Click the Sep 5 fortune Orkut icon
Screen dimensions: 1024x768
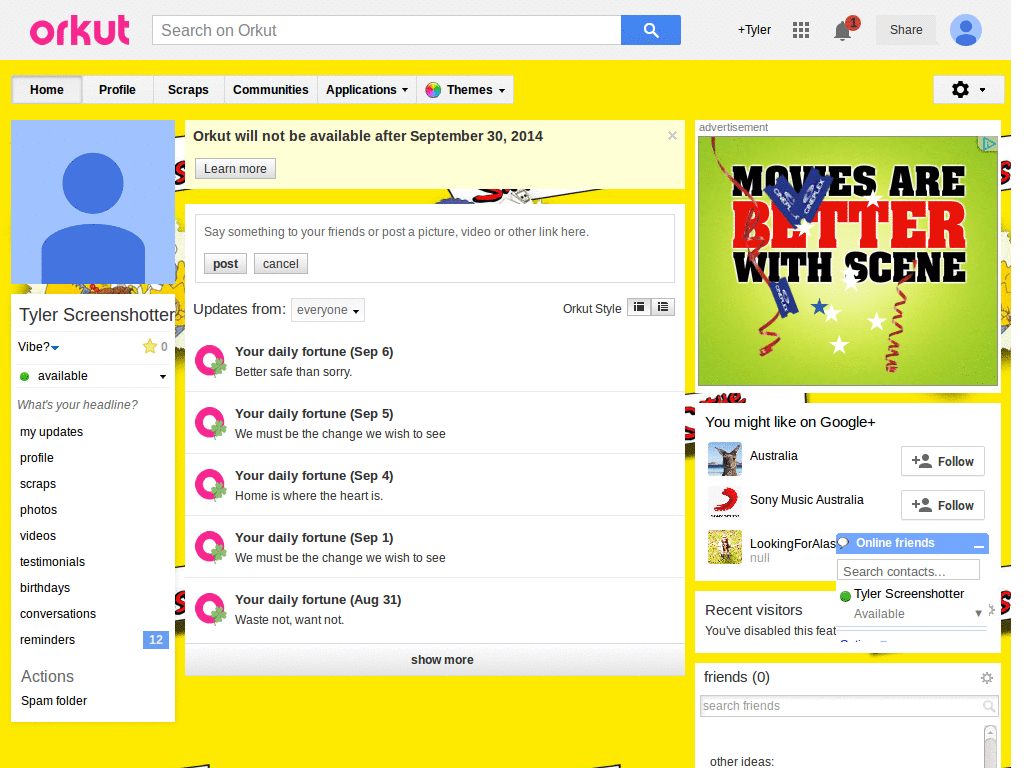coord(210,423)
